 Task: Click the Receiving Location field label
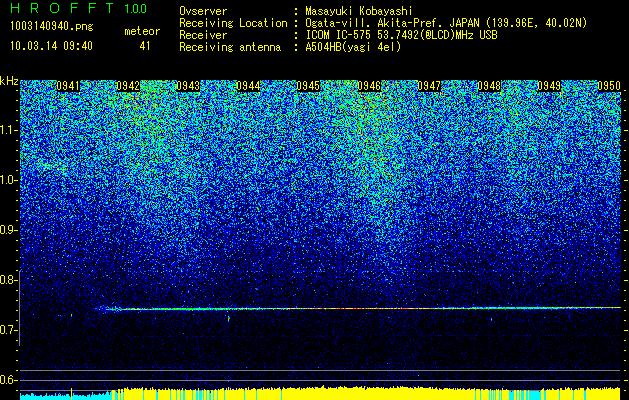(x=233, y=23)
